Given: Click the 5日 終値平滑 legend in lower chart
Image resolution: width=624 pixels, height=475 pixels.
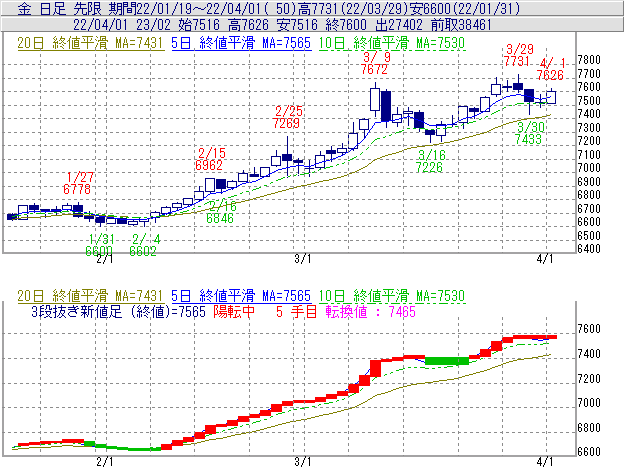Looking at the screenshot, I should click(x=241, y=296).
